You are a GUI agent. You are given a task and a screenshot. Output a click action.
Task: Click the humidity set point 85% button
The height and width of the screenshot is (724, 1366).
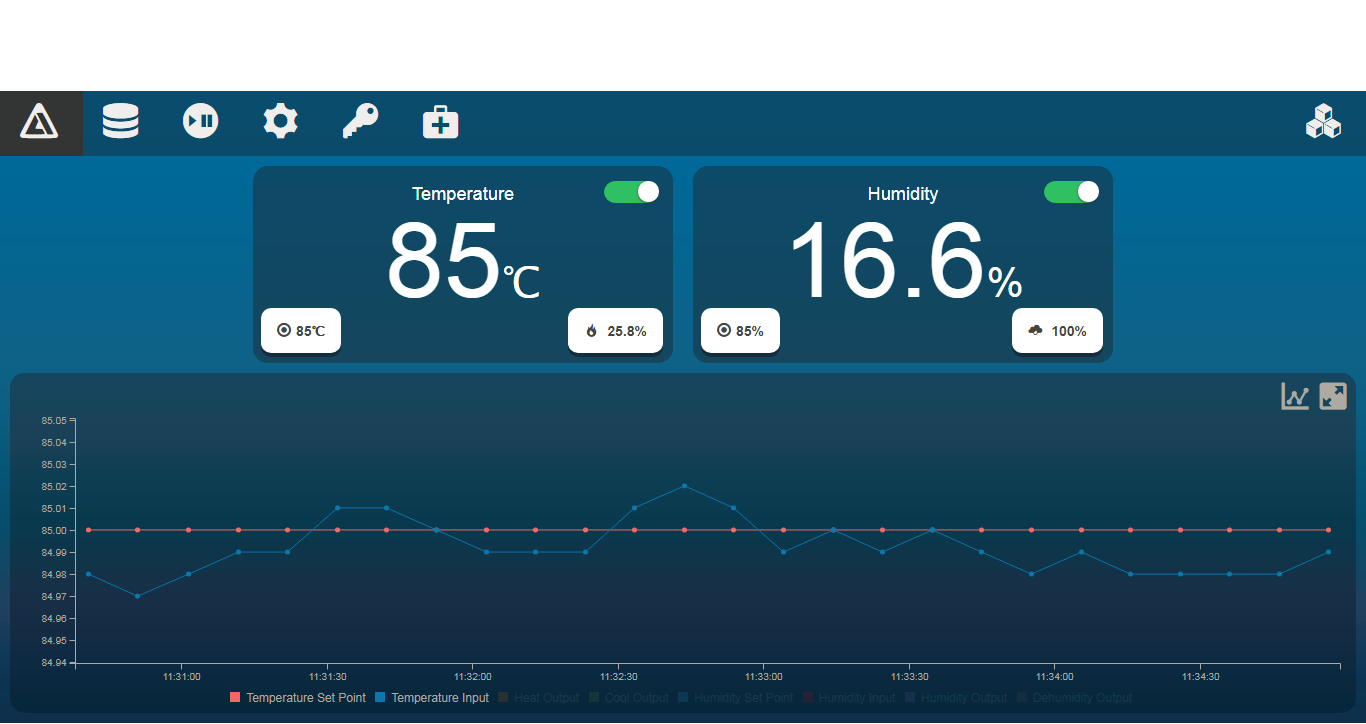point(740,331)
